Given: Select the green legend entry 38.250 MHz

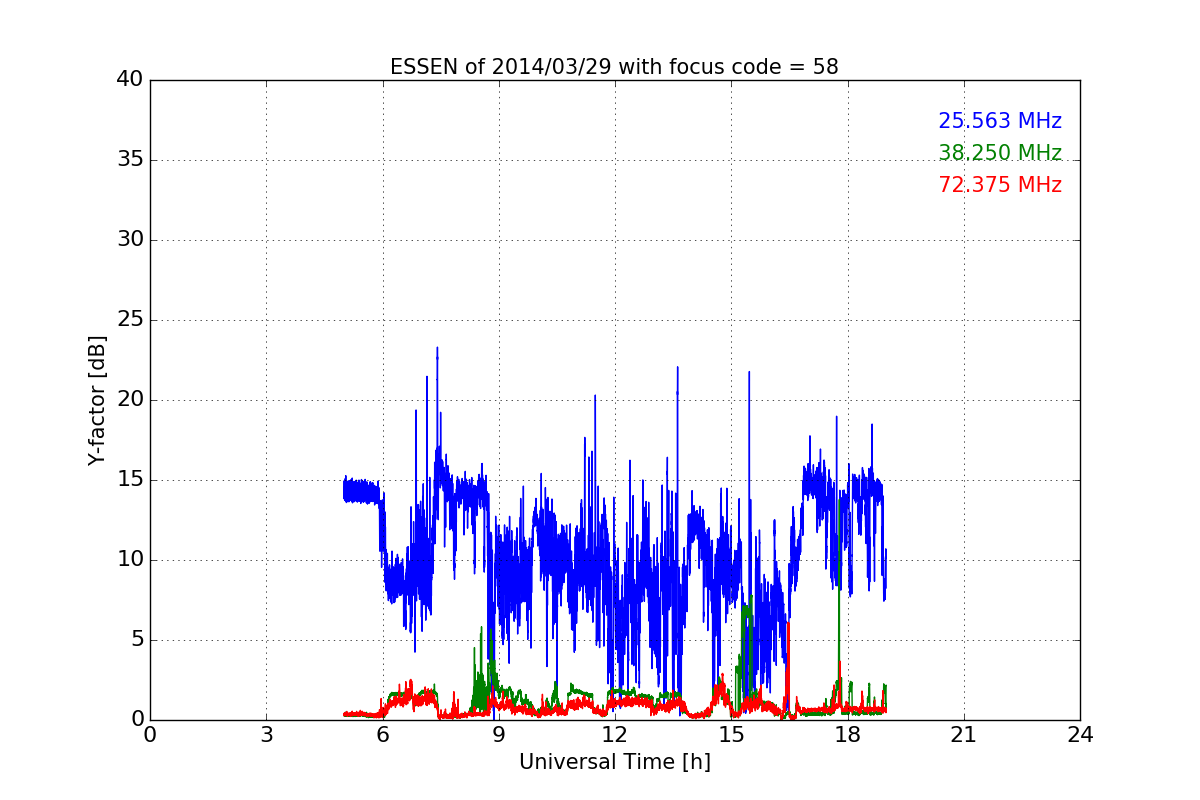Looking at the screenshot, I should pos(1000,153).
